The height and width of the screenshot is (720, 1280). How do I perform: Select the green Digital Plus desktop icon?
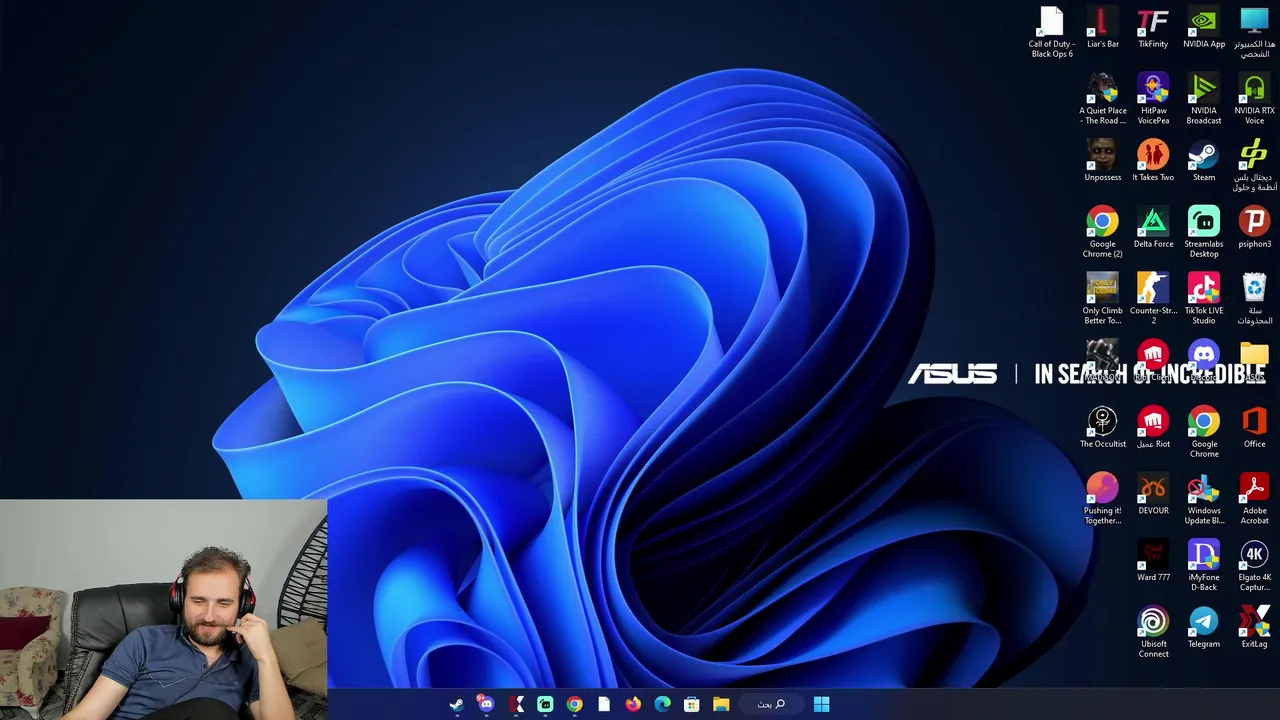coord(1254,165)
